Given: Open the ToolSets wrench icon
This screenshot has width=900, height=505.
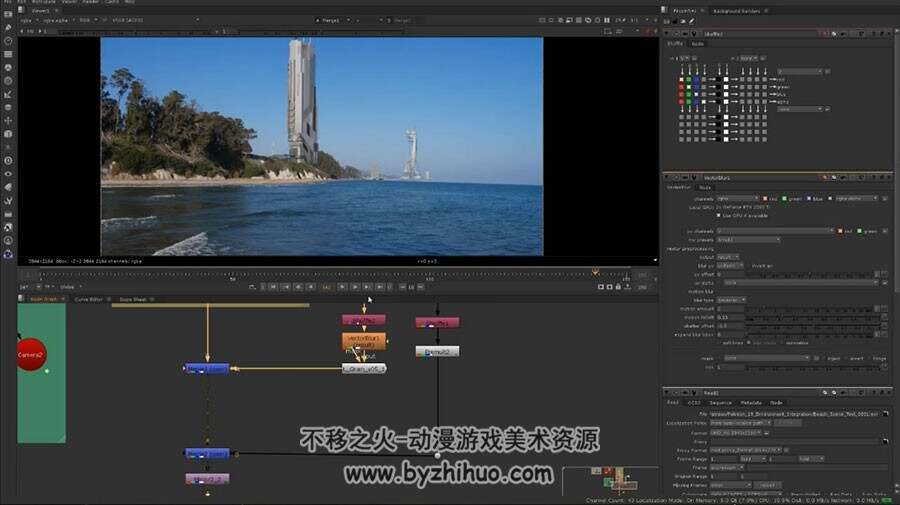Looking at the screenshot, I should click(x=8, y=201).
